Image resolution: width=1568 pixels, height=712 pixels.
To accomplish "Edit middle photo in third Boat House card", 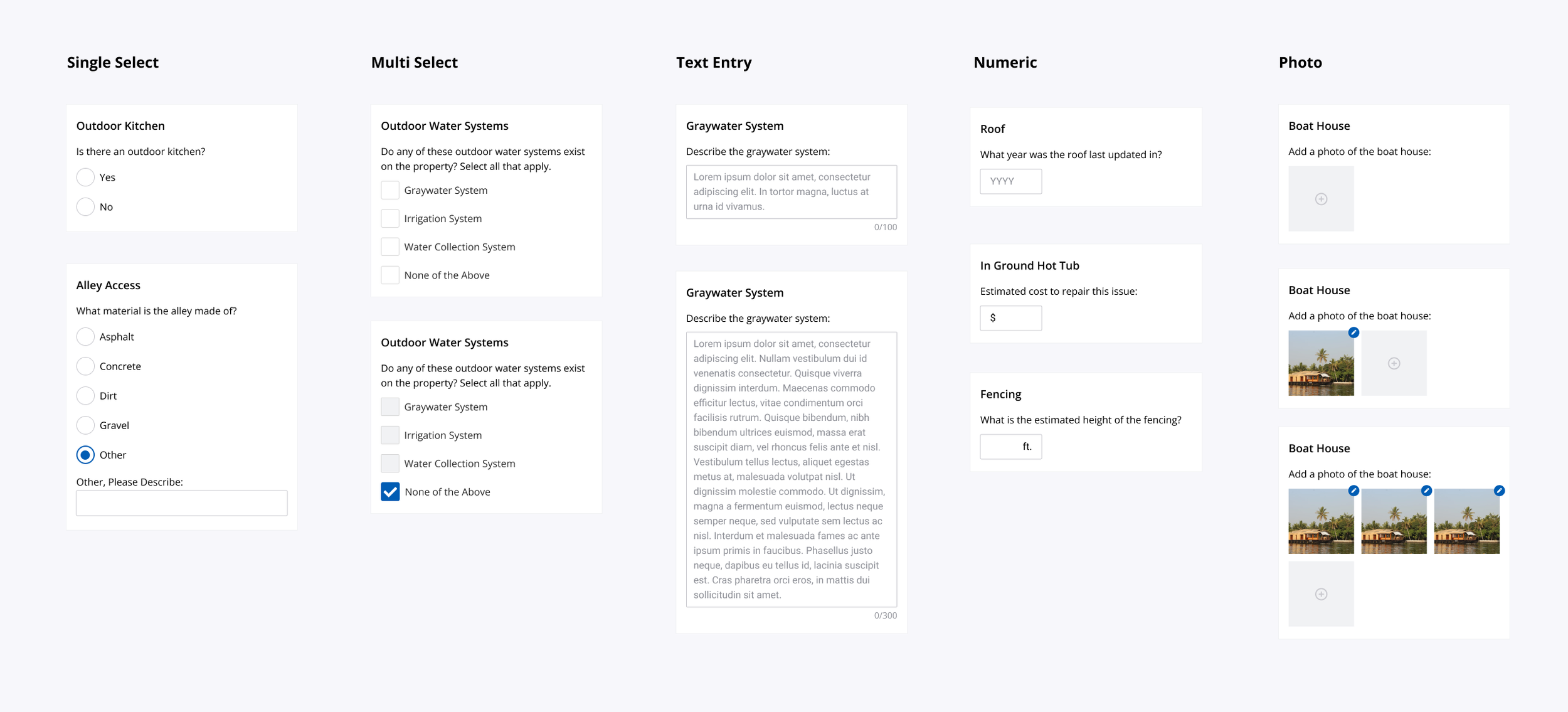I will pos(1426,491).
